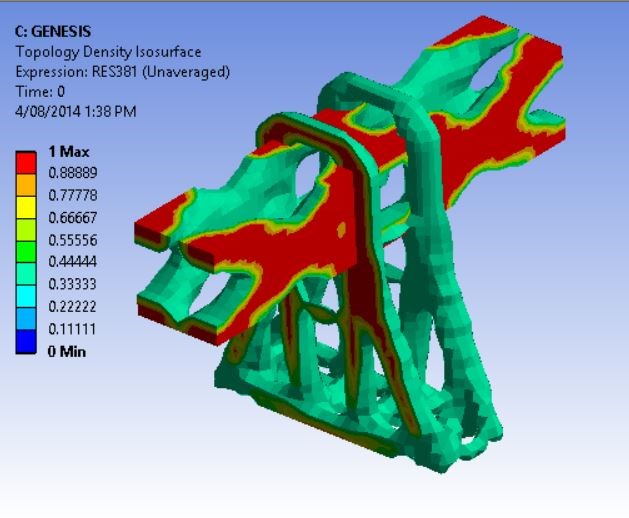Click the yellow legend band beside 0.77778
629x518 pixels.
tap(26, 207)
